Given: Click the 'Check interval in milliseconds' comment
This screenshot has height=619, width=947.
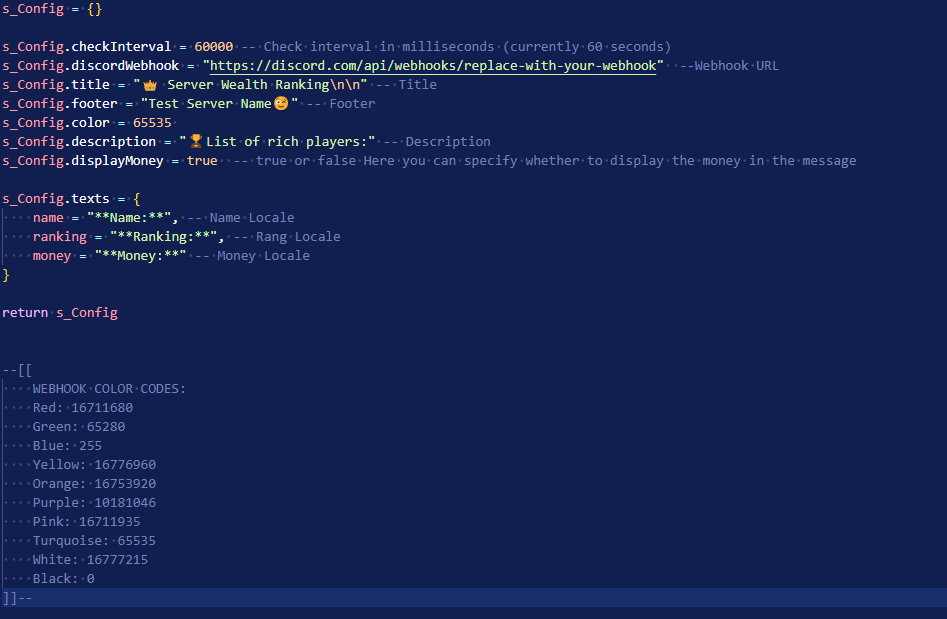Looking at the screenshot, I should coord(379,47).
